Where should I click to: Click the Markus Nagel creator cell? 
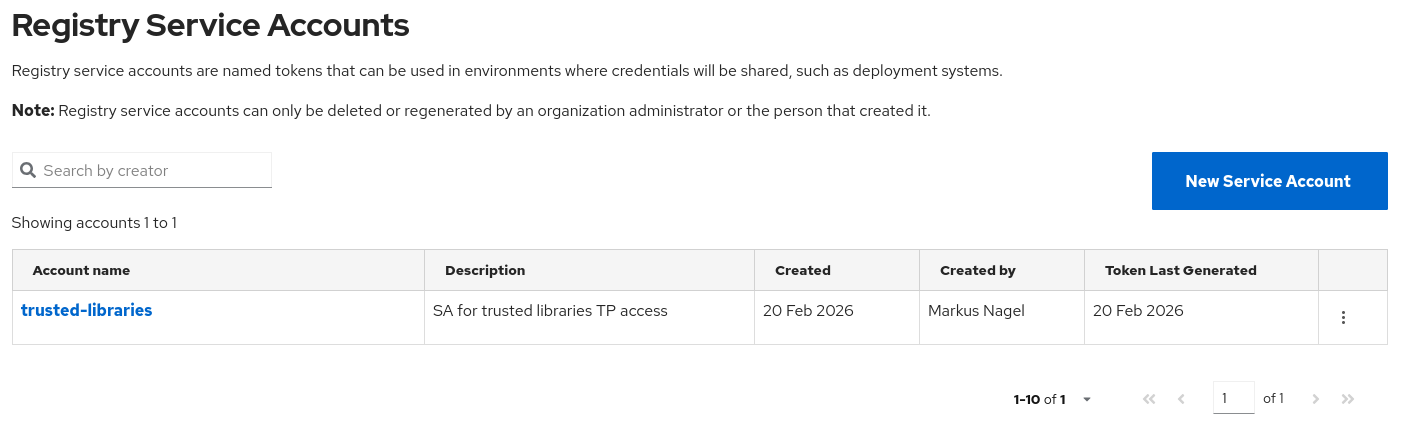click(976, 311)
